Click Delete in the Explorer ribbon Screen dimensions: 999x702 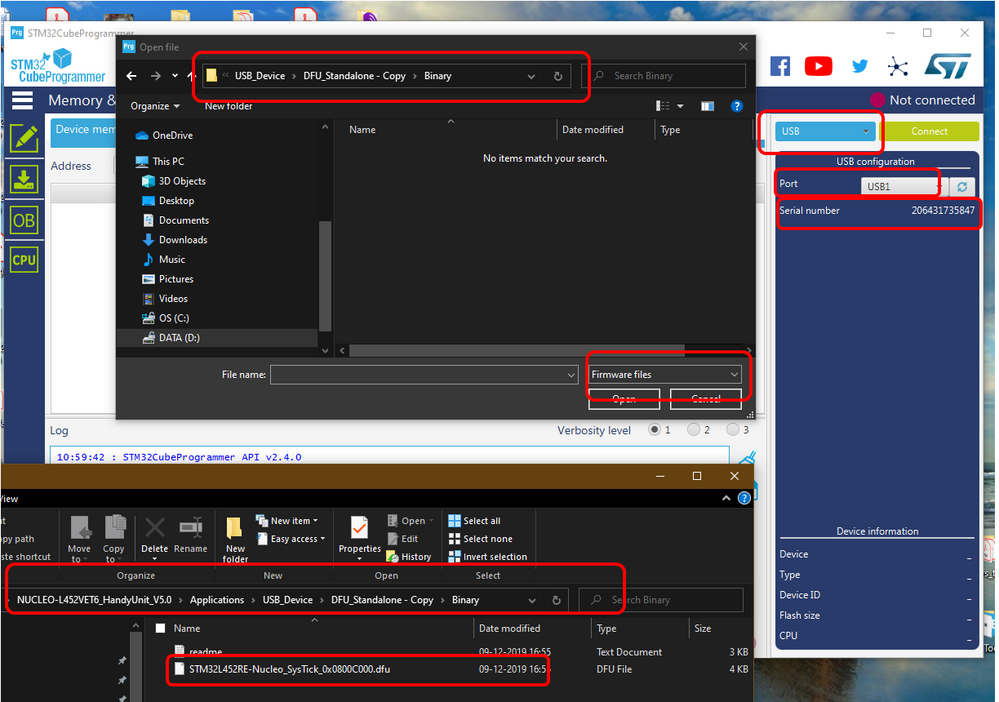(155, 537)
